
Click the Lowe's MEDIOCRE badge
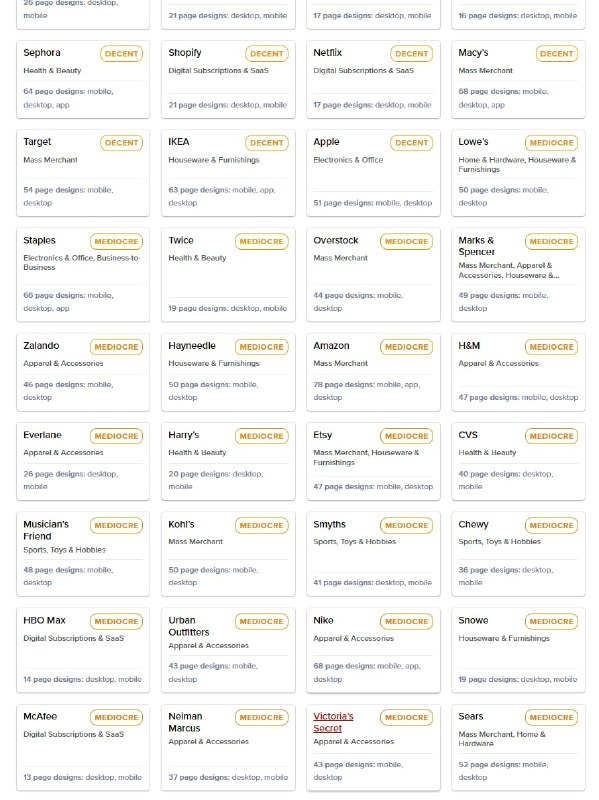(x=552, y=143)
